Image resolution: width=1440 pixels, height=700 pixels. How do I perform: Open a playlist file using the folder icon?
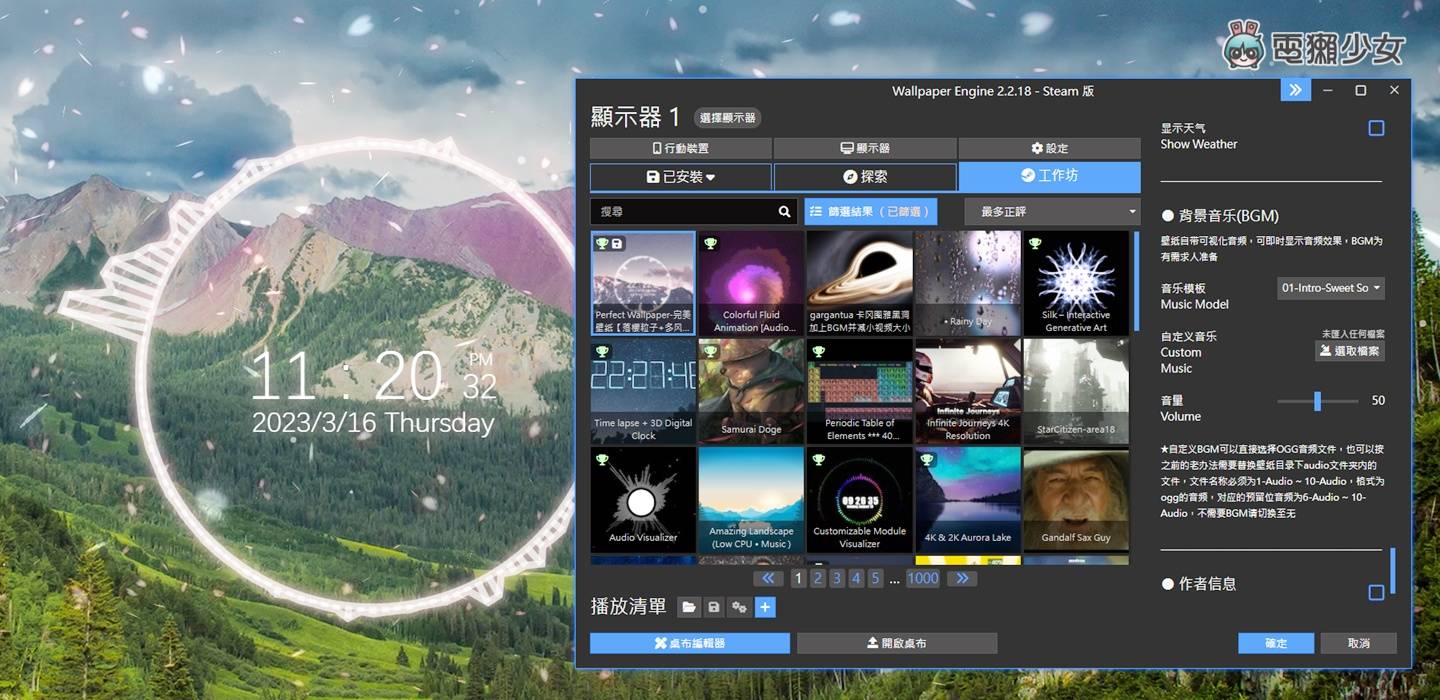click(689, 607)
